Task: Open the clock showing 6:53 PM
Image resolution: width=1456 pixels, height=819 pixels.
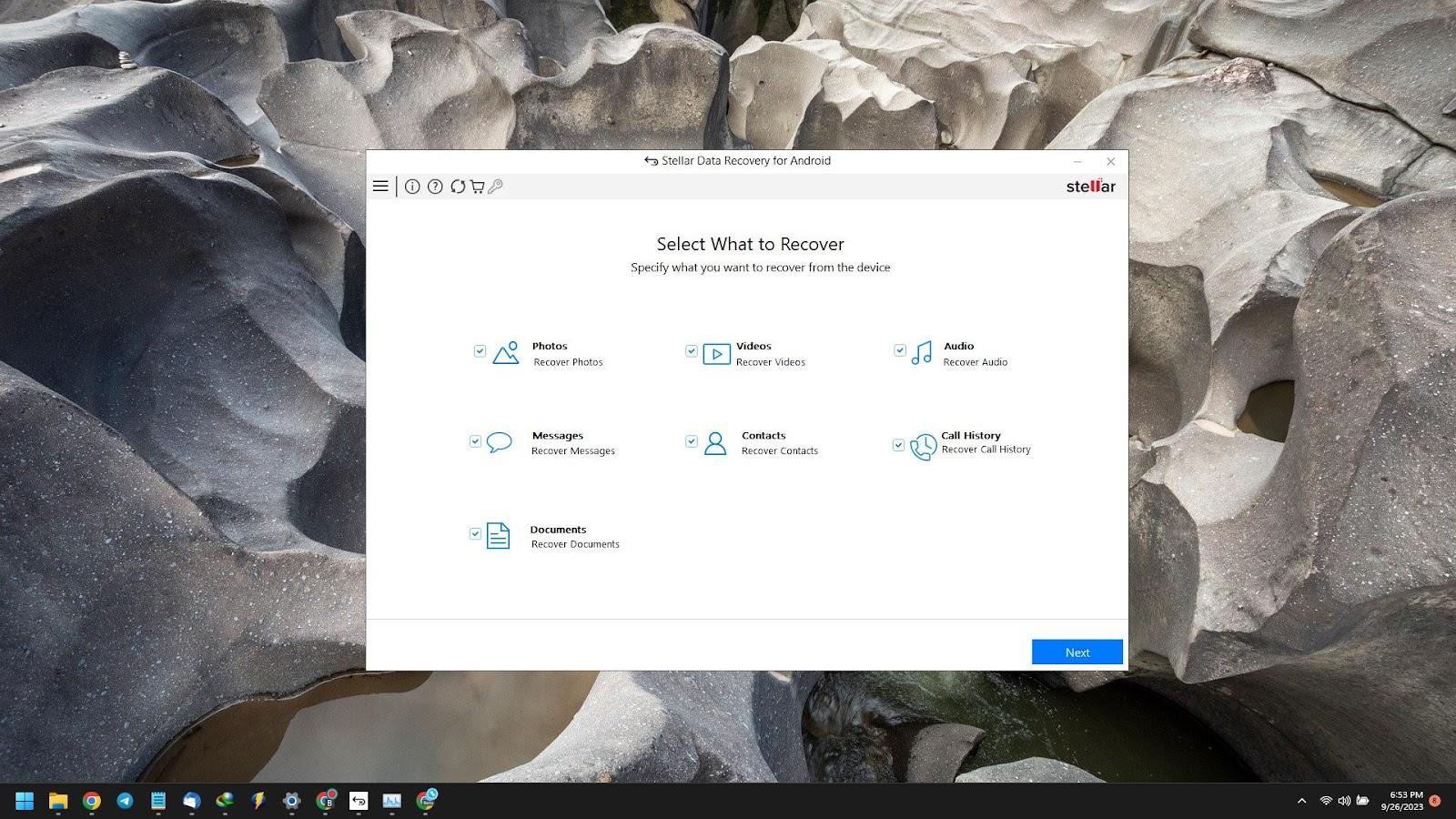Action: [x=1401, y=801]
